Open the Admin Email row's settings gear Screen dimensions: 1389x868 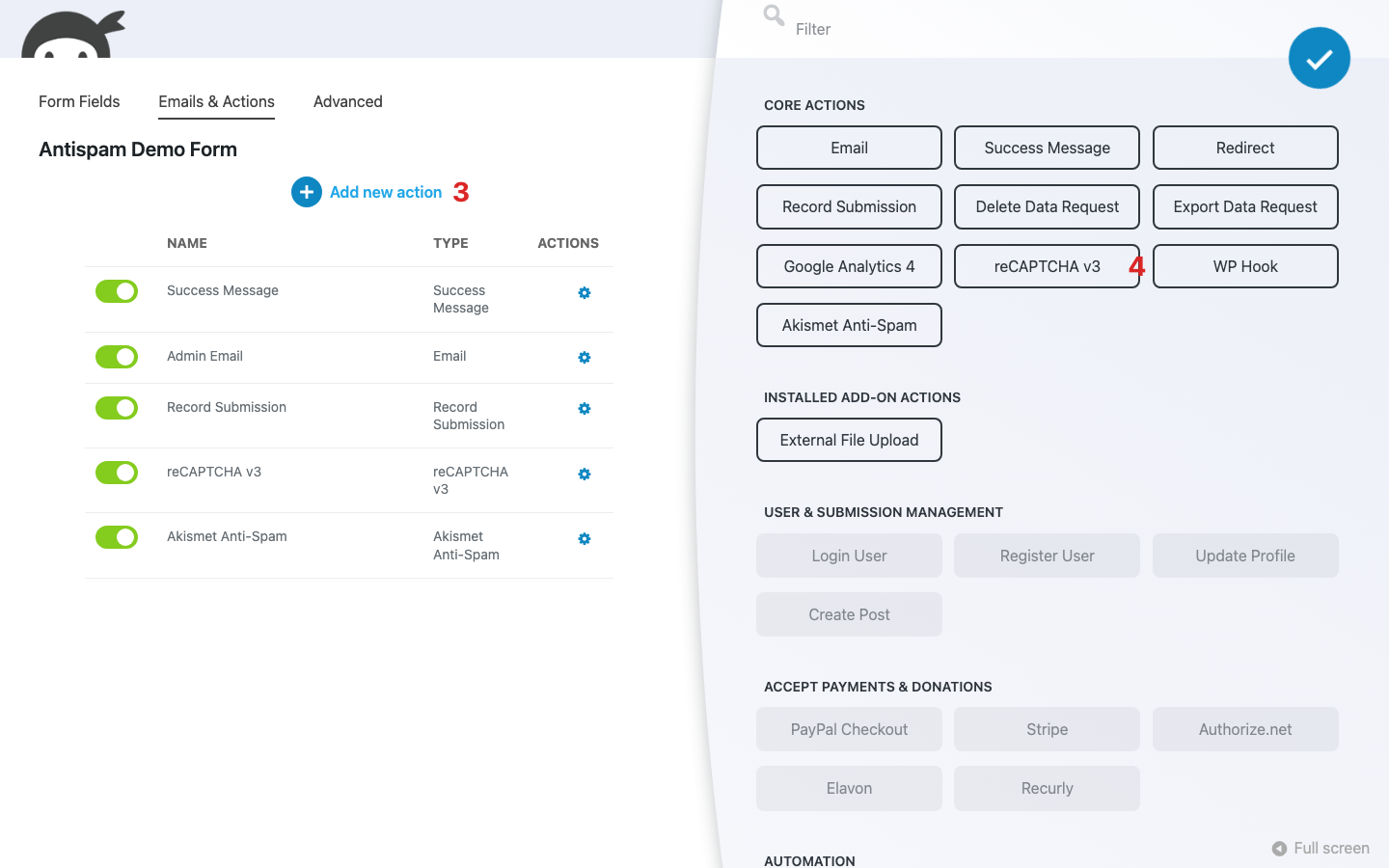pos(585,357)
